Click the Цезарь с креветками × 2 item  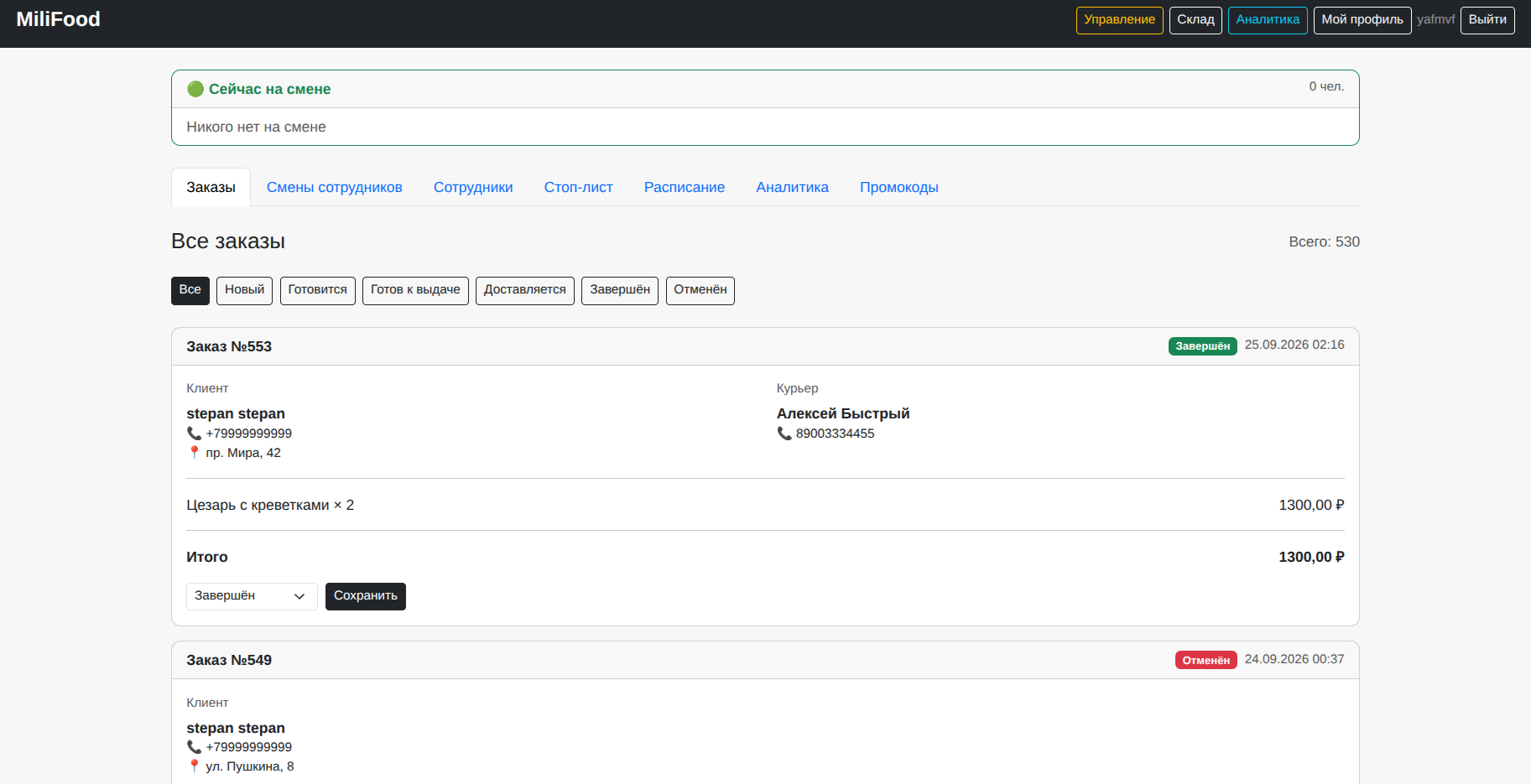pyautogui.click(x=270, y=505)
